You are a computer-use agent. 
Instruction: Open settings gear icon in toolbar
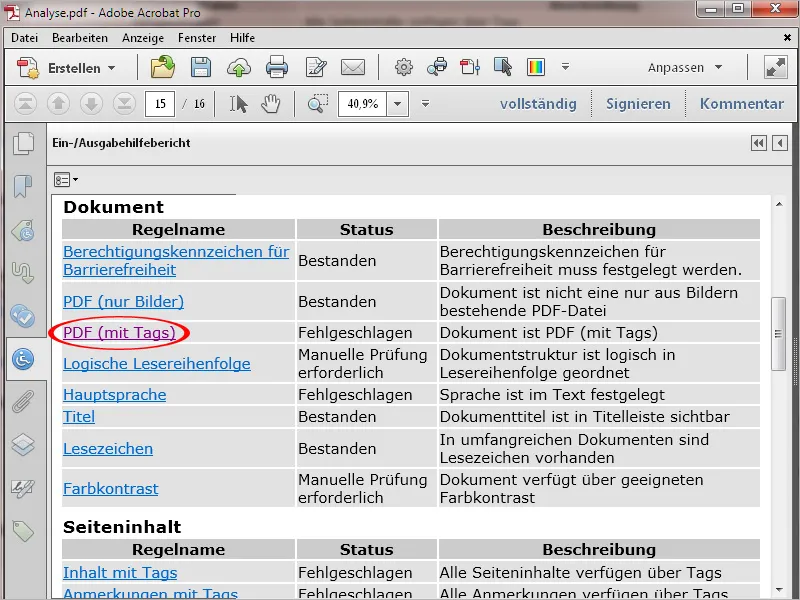coord(404,67)
